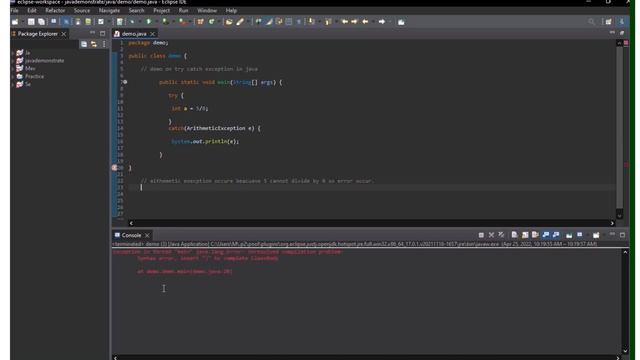Open the Refactor menu
Viewport: 640px width, 360px height.
55,11
